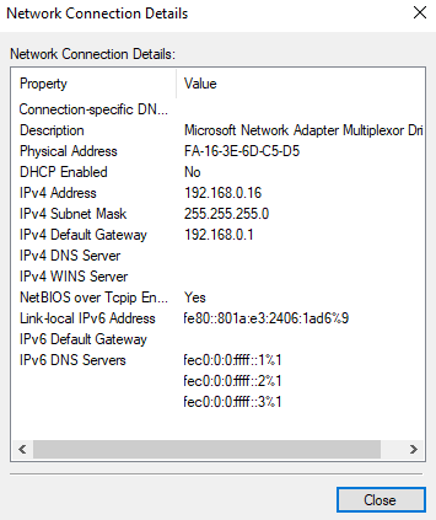Select the IPv4 DNS Server row
The height and width of the screenshot is (520, 436).
[x=218, y=256]
